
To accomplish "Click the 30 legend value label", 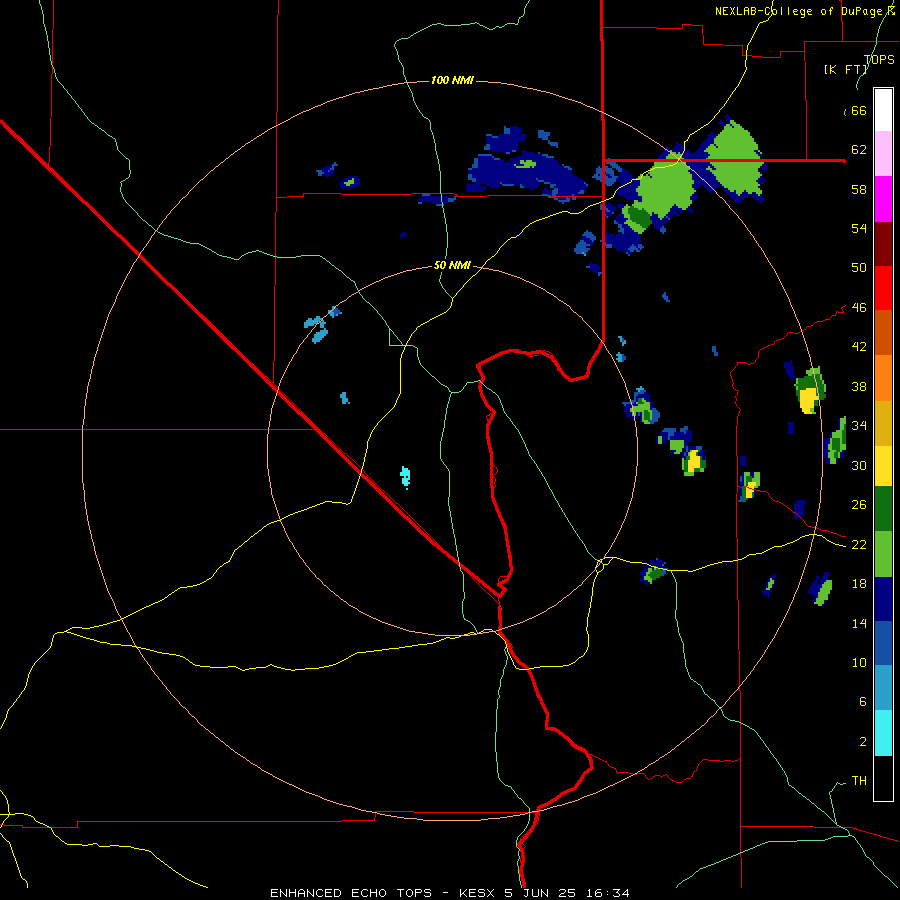I will pyautogui.click(x=859, y=465).
